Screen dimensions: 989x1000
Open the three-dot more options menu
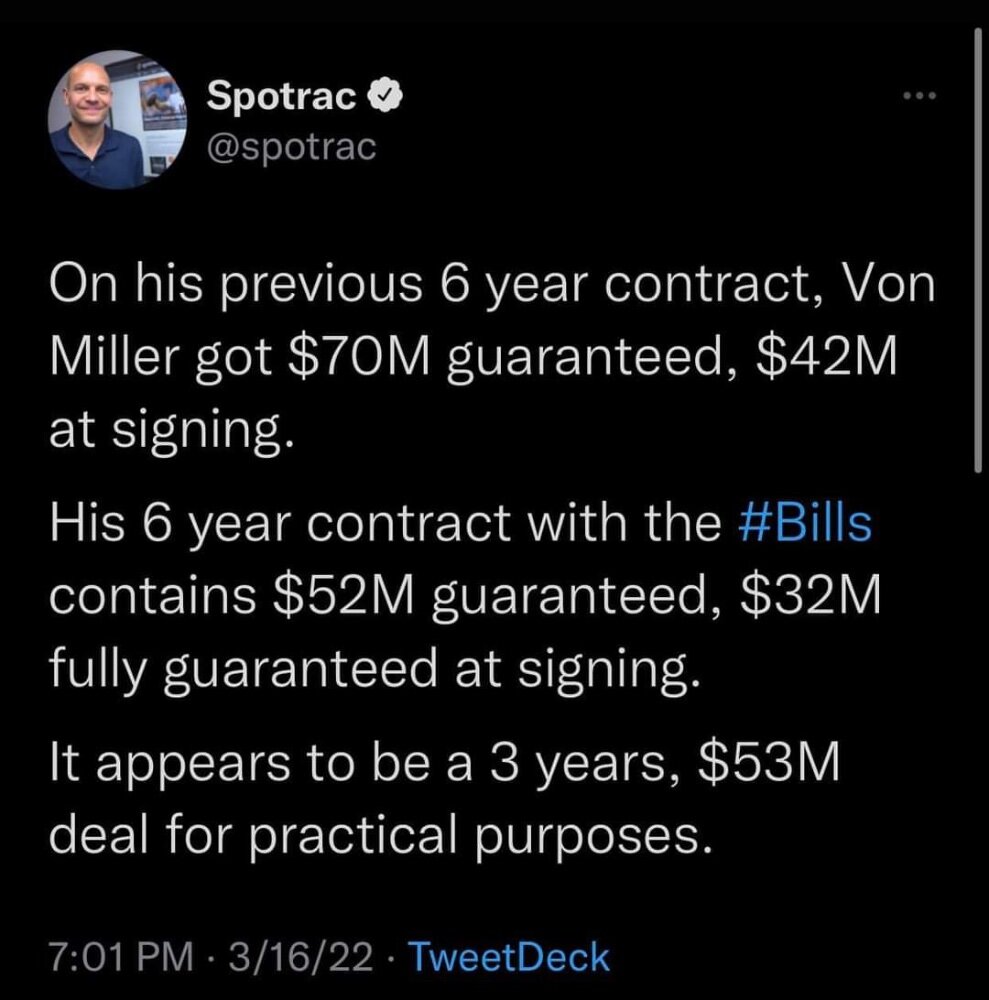point(920,96)
